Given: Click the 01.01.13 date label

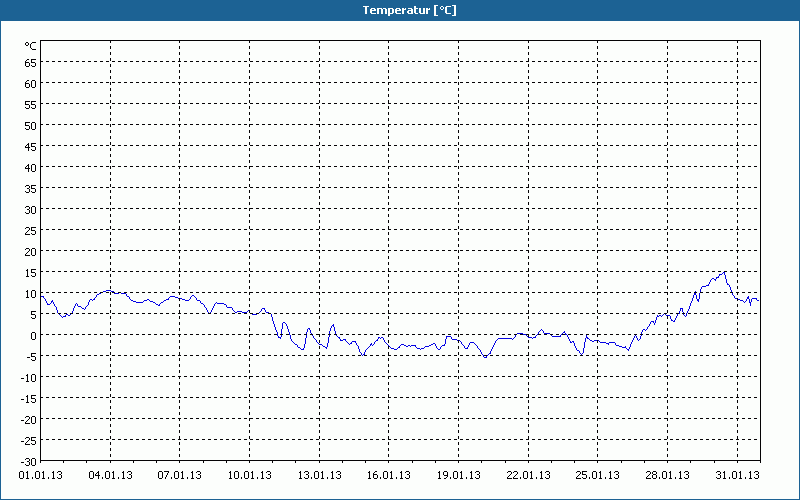Looking at the screenshot, I should coord(41,475).
